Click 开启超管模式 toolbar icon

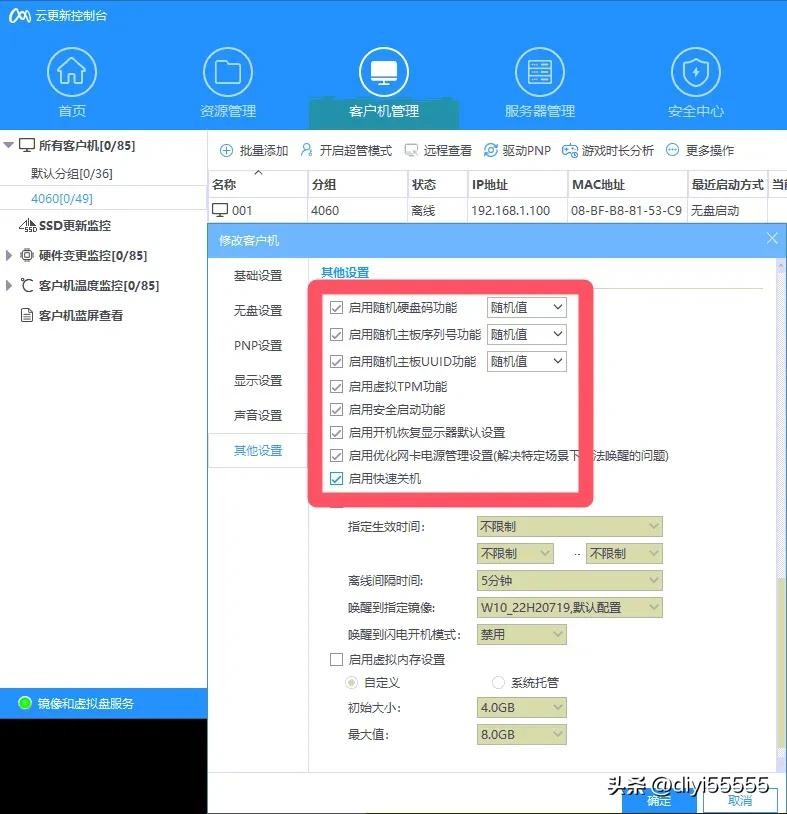coord(307,151)
